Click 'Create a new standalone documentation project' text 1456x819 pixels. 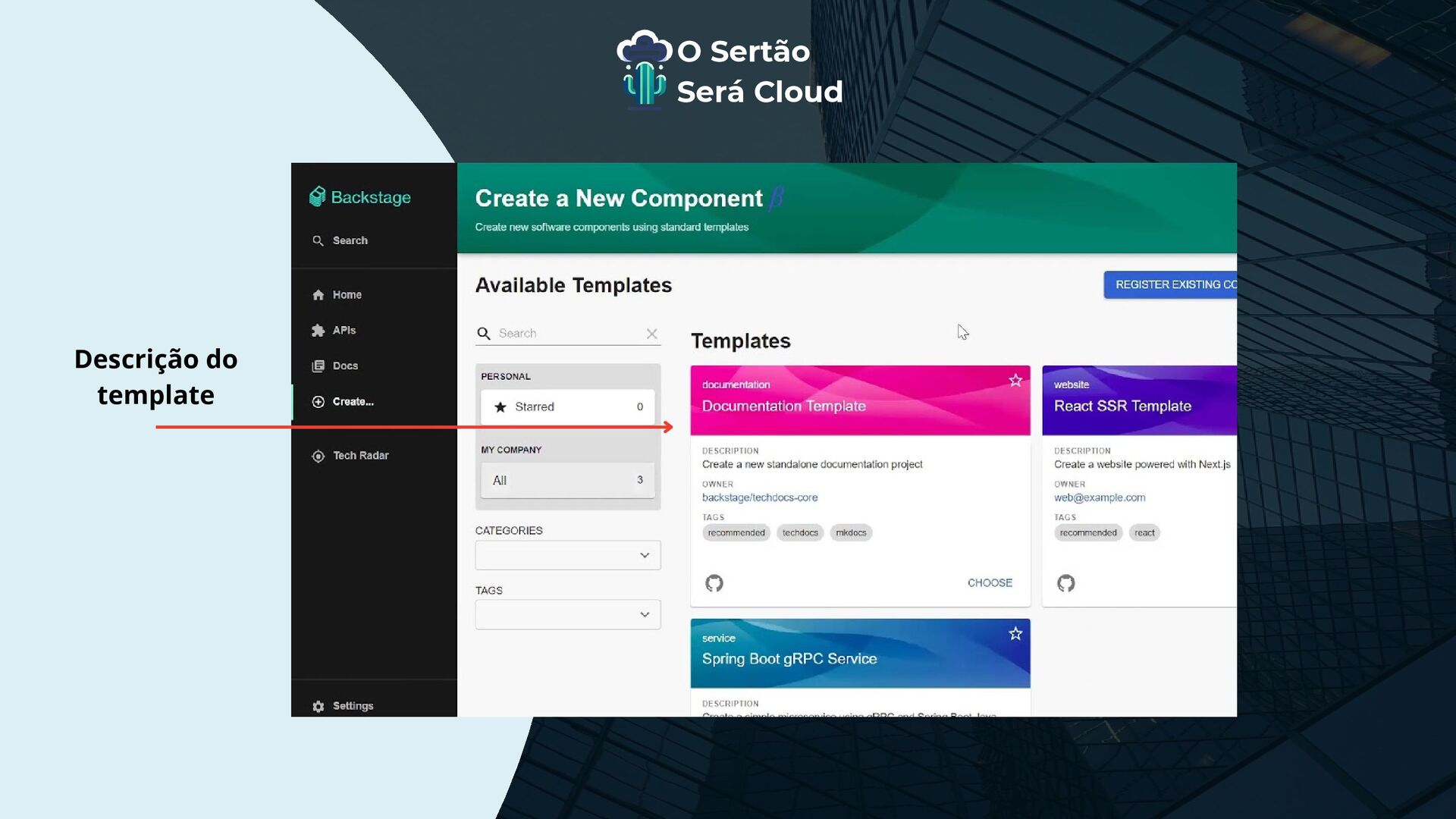click(812, 465)
